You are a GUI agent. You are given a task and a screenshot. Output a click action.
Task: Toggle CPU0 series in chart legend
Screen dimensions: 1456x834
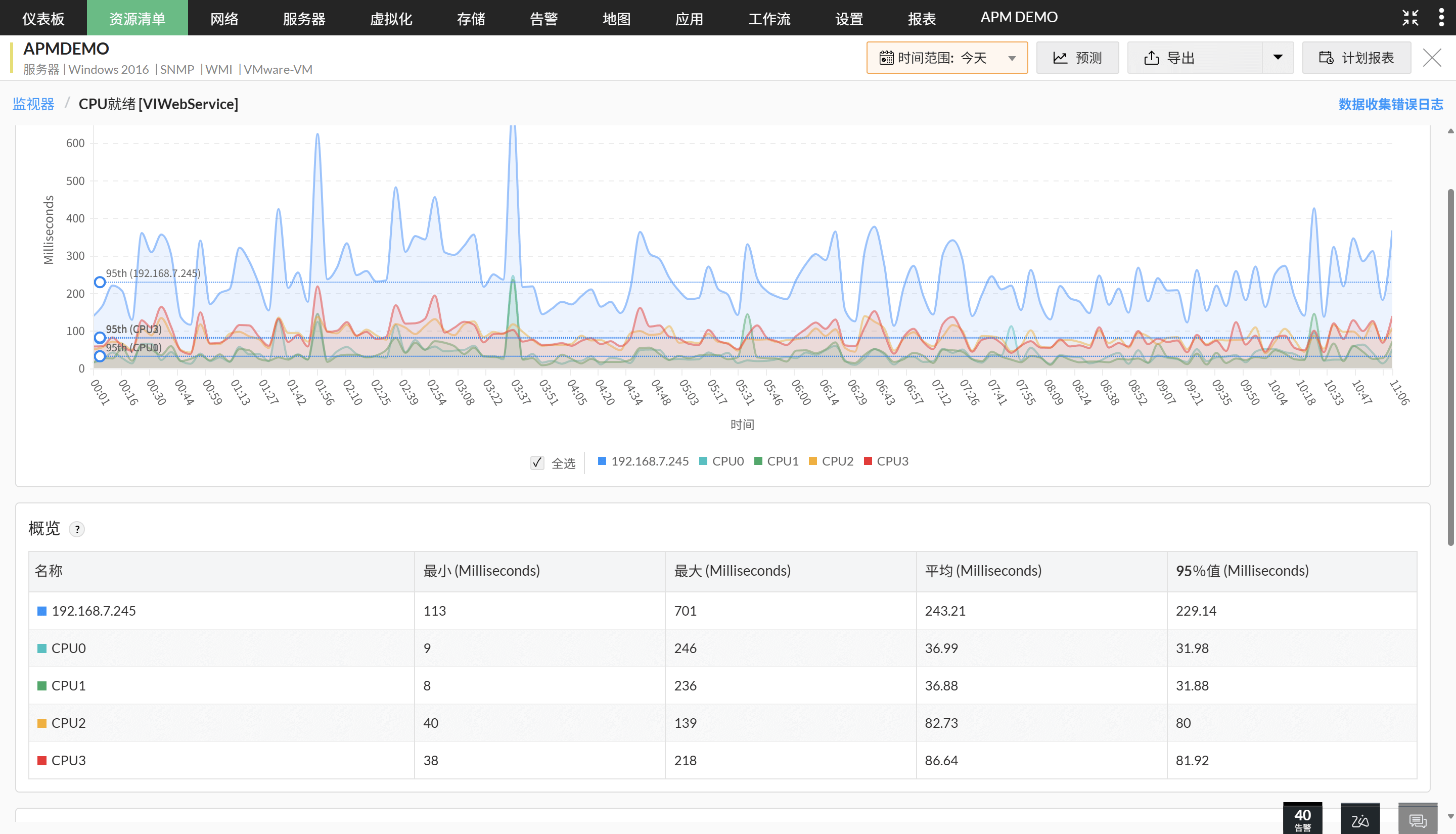point(722,461)
